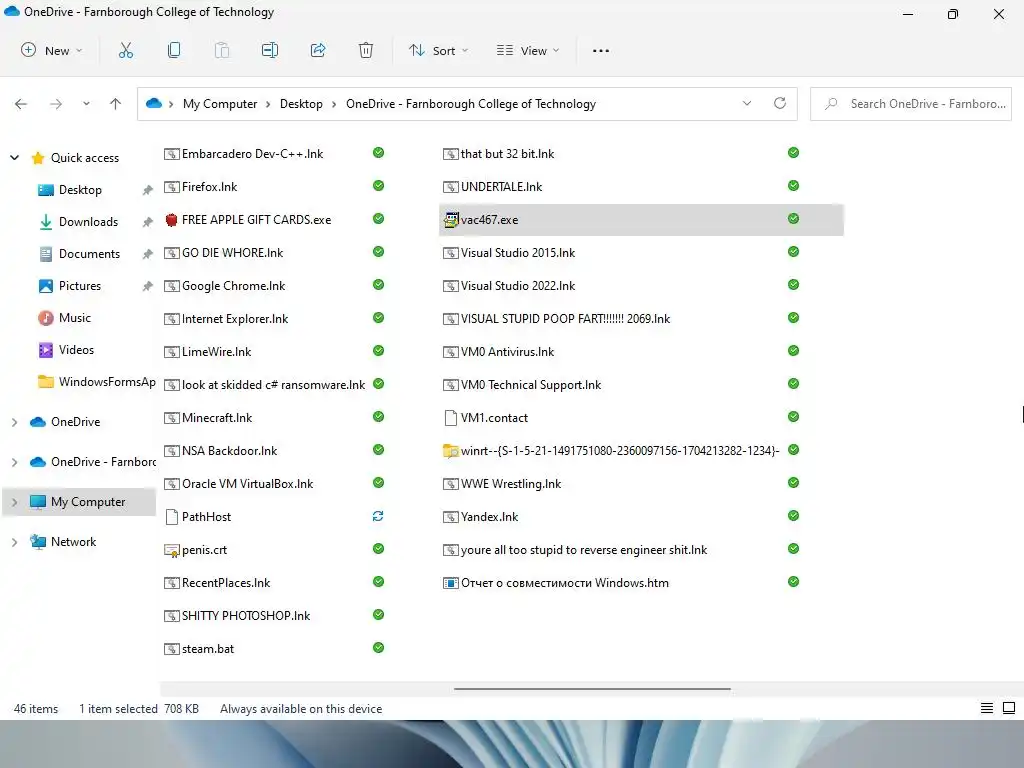Click OneDrive - Farnborough College breadcrumb
Viewport: 1024px width, 768px height.
471,104
